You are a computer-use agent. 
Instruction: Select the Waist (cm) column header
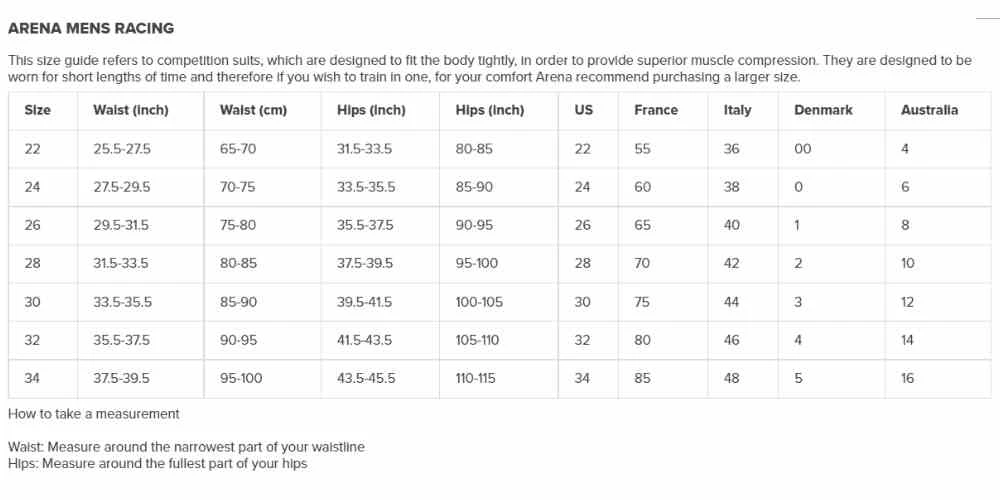click(x=253, y=110)
